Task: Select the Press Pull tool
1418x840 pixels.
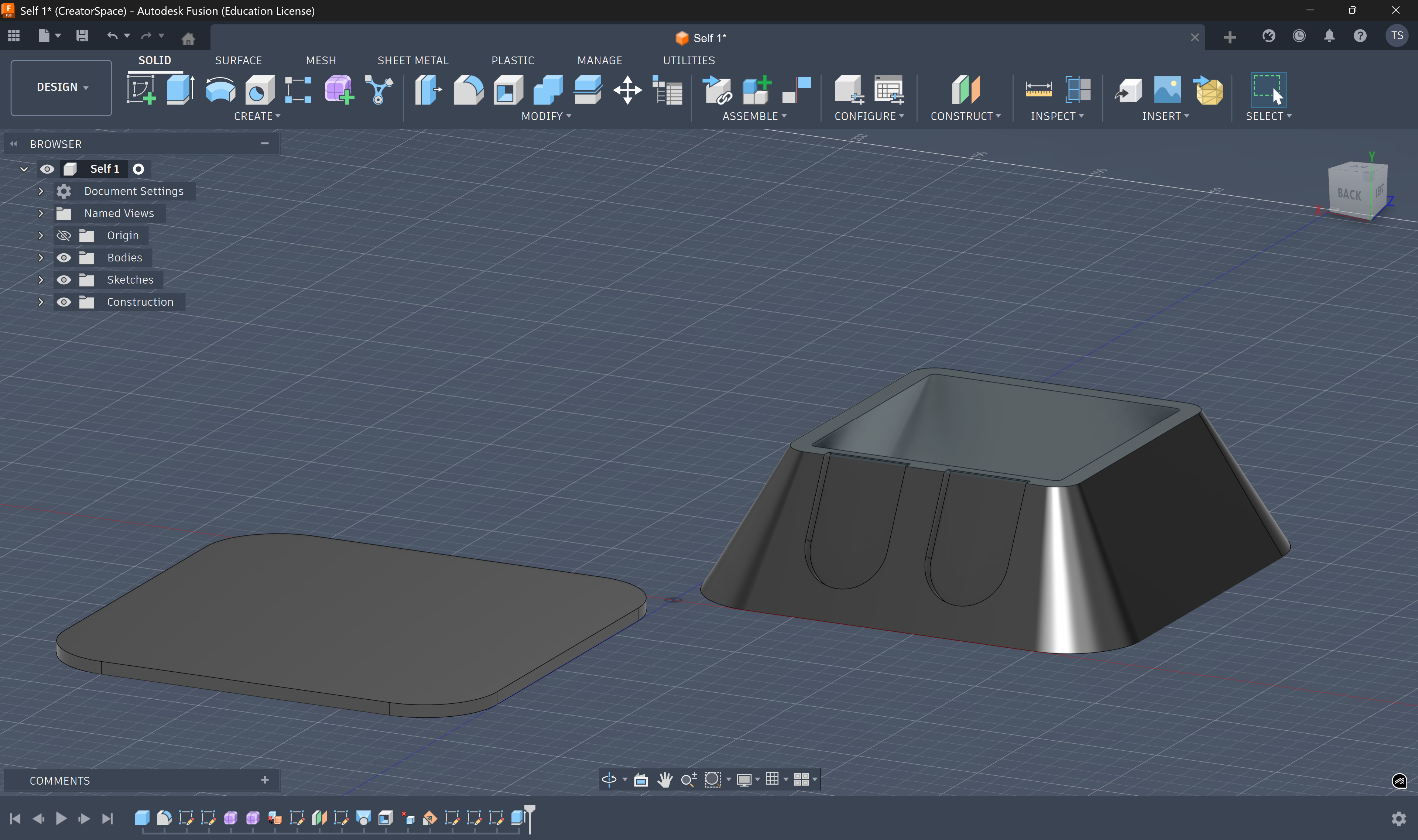Action: pyautogui.click(x=428, y=89)
